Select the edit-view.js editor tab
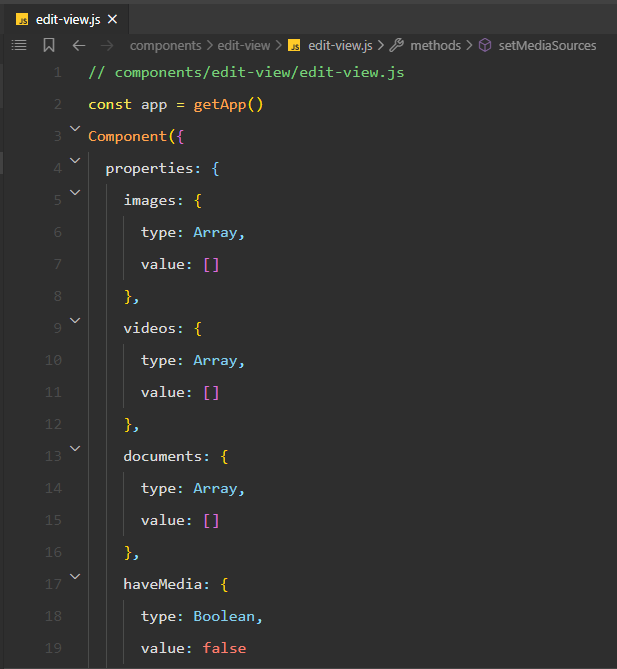 (66, 19)
